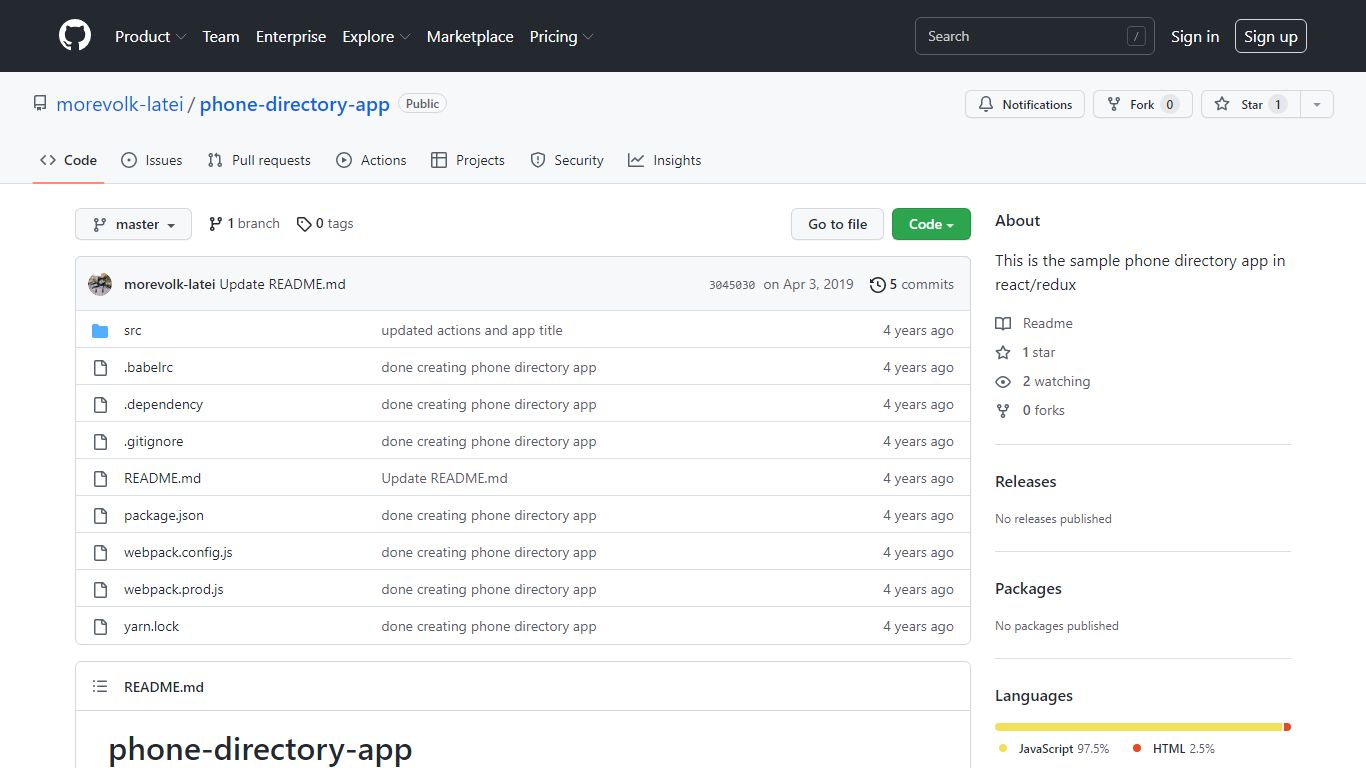
Task: Open the Packages heading link
Action: (1028, 589)
